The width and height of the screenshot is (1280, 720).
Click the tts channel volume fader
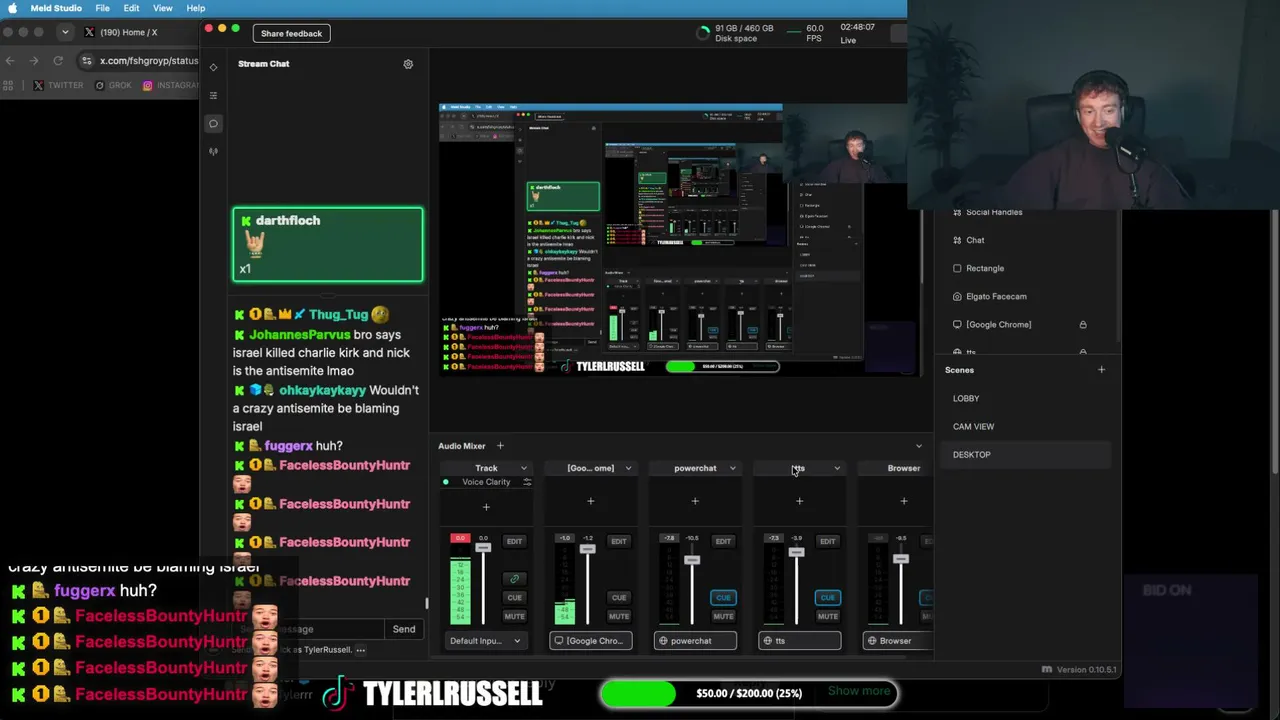tap(796, 552)
